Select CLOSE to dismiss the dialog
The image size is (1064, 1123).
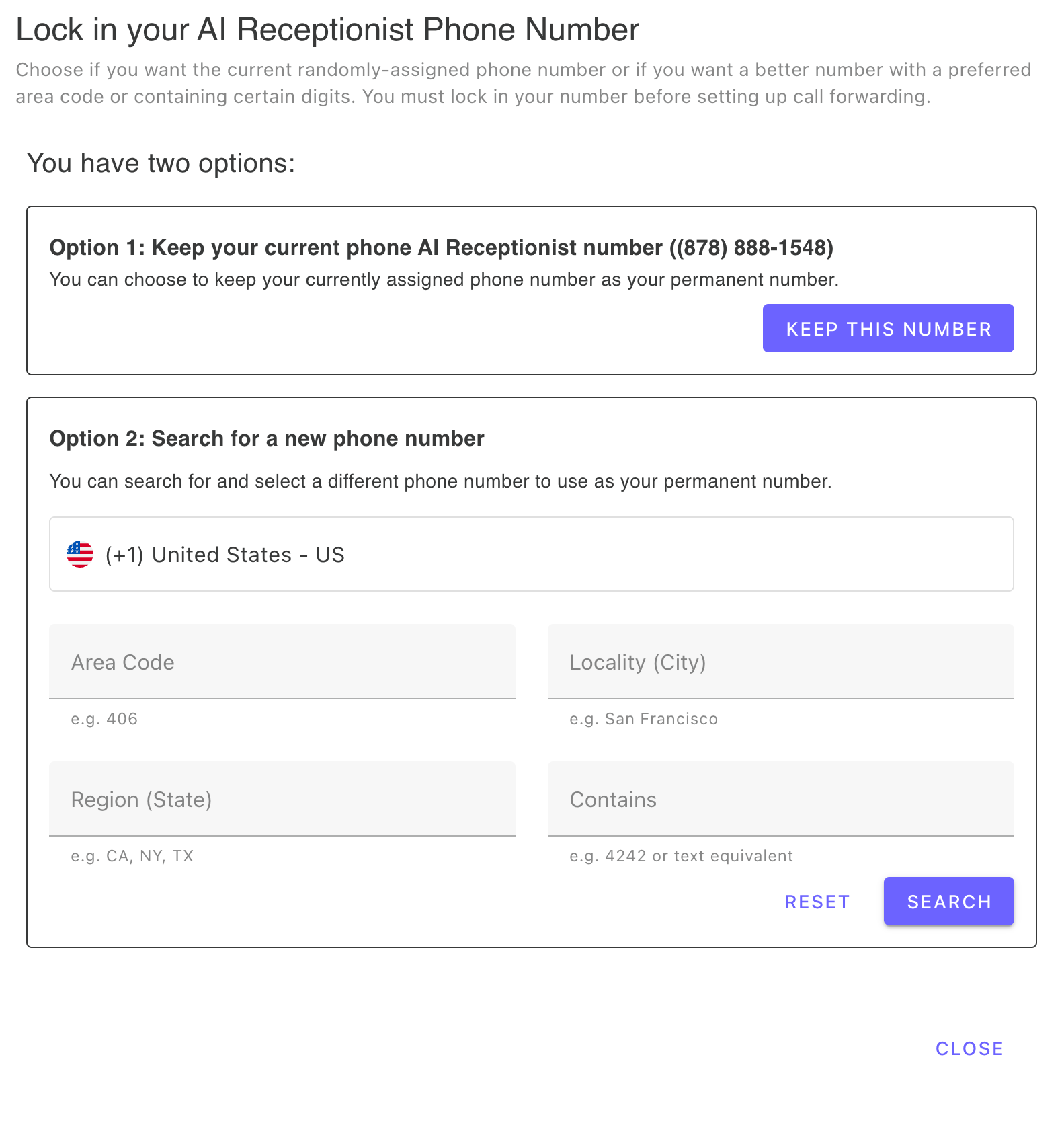pyautogui.click(x=969, y=1048)
